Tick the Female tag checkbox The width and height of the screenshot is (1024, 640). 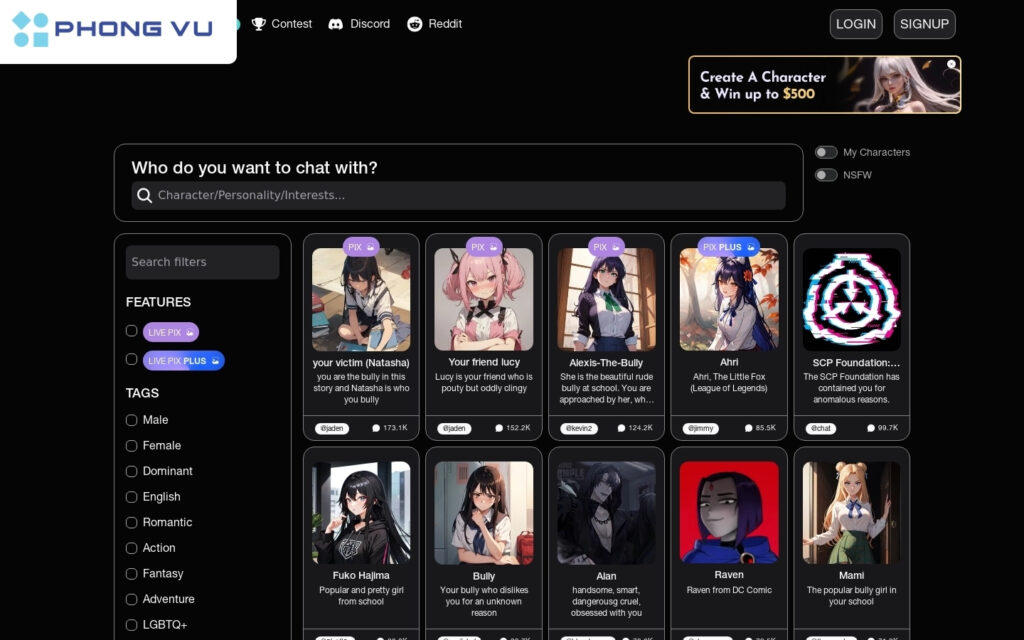click(132, 446)
